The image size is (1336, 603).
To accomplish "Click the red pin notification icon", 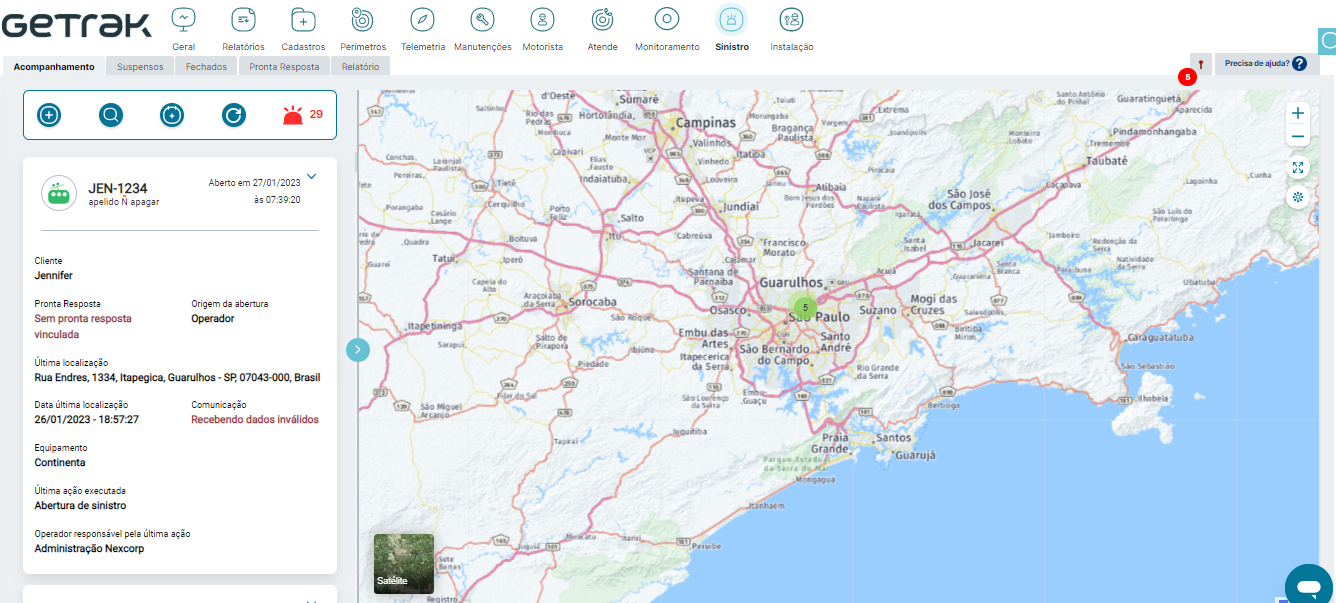I will pyautogui.click(x=1201, y=64).
